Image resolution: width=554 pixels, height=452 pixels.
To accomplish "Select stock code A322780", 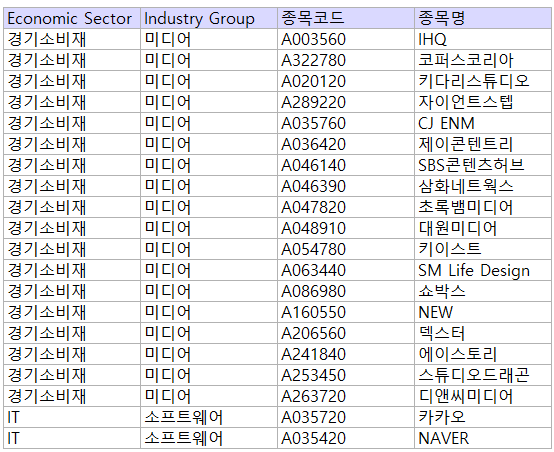I will click(346, 60).
